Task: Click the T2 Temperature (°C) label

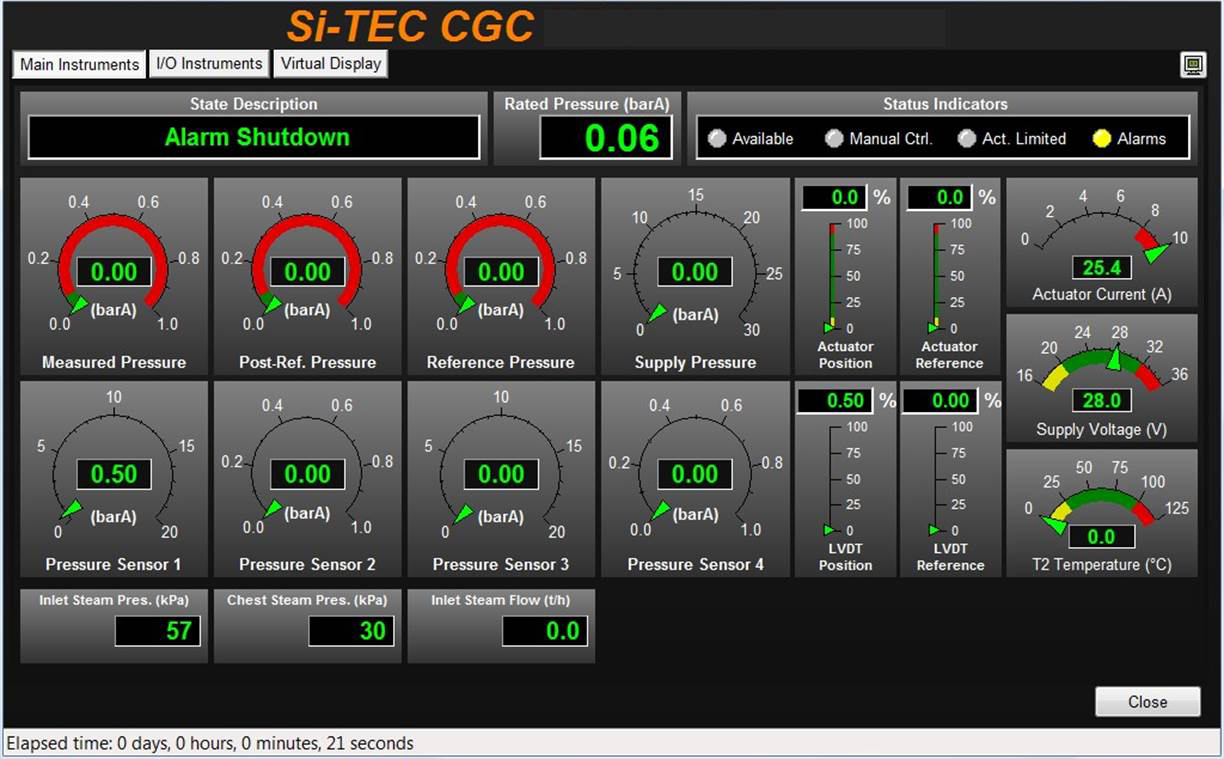Action: coord(1102,565)
